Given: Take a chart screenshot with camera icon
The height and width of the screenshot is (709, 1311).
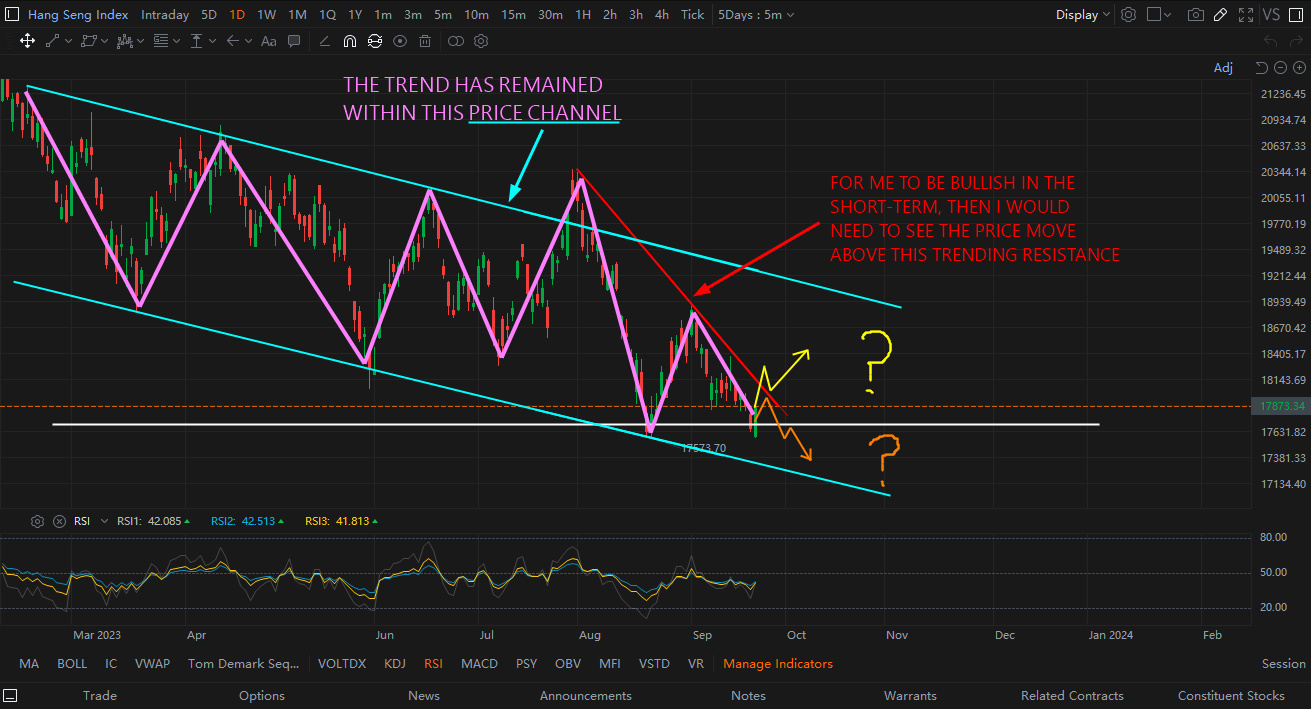Looking at the screenshot, I should point(1196,15).
